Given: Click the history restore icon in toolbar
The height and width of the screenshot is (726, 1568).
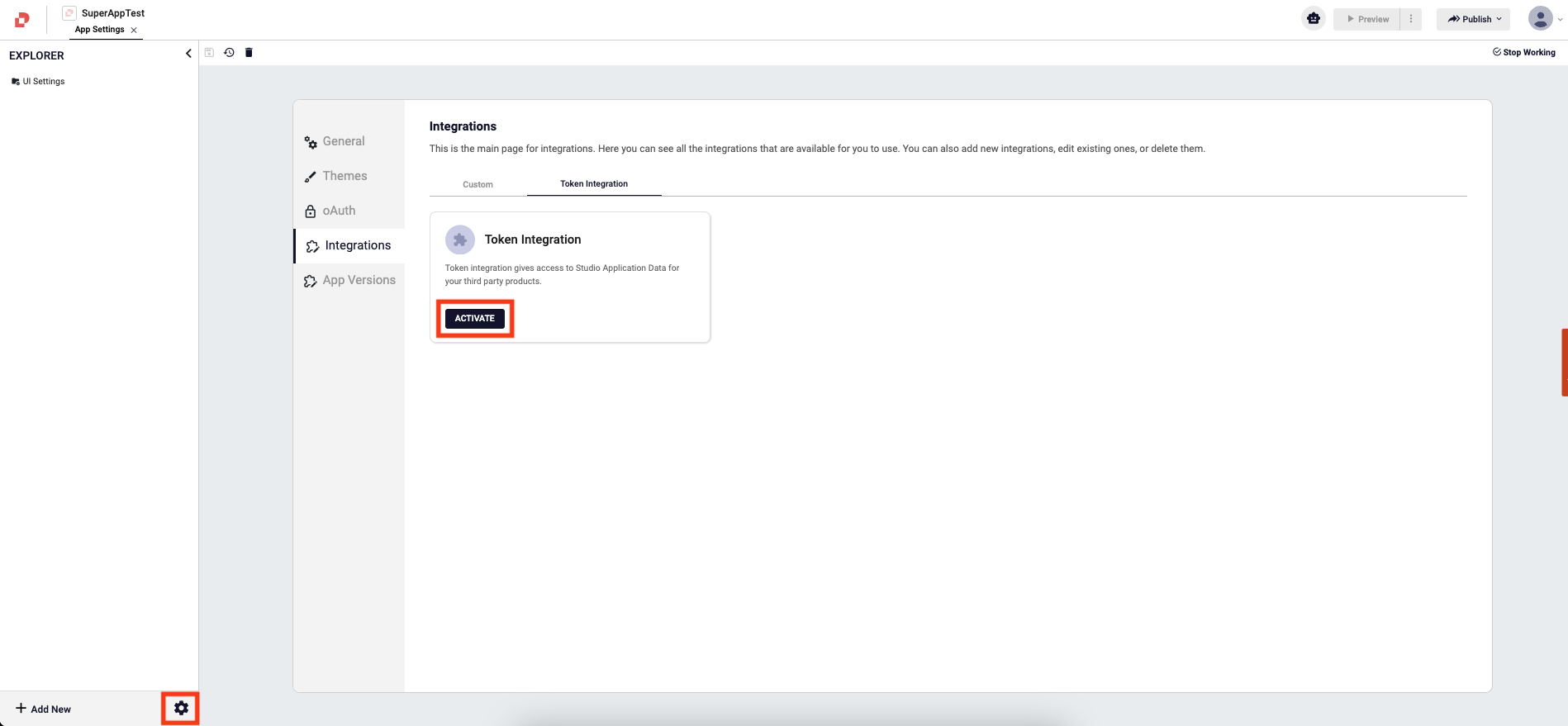Looking at the screenshot, I should coord(229,53).
